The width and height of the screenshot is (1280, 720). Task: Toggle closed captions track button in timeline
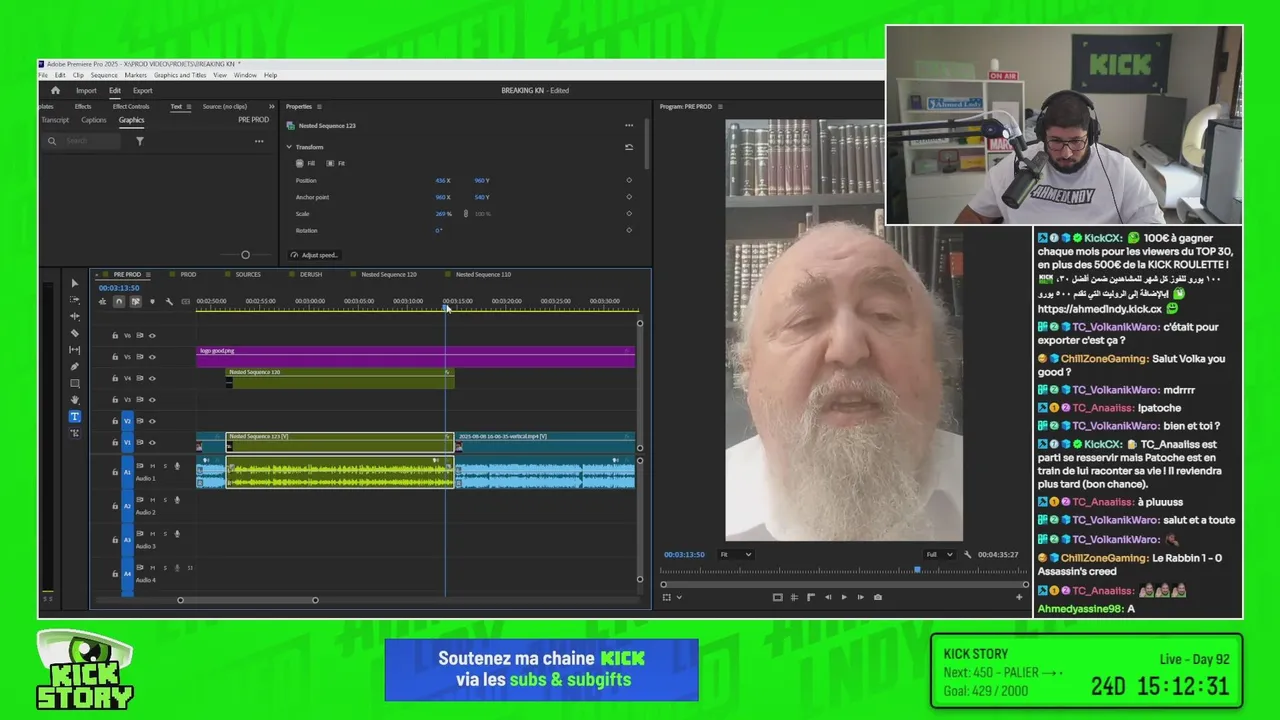pyautogui.click(x=185, y=301)
